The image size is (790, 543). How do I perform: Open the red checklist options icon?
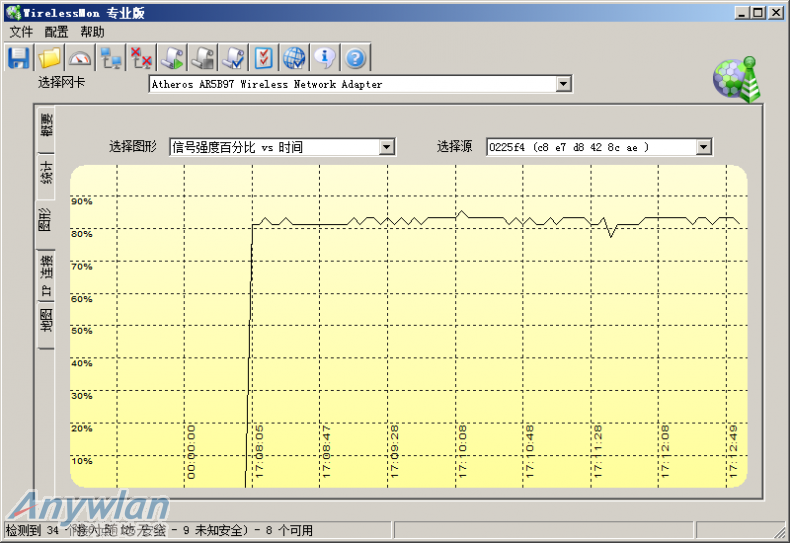(264, 57)
